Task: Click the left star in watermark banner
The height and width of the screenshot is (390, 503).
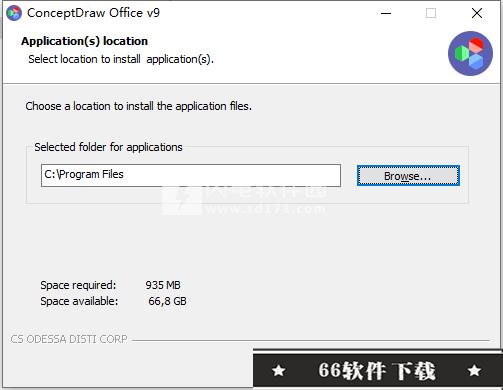Action: tap(278, 370)
